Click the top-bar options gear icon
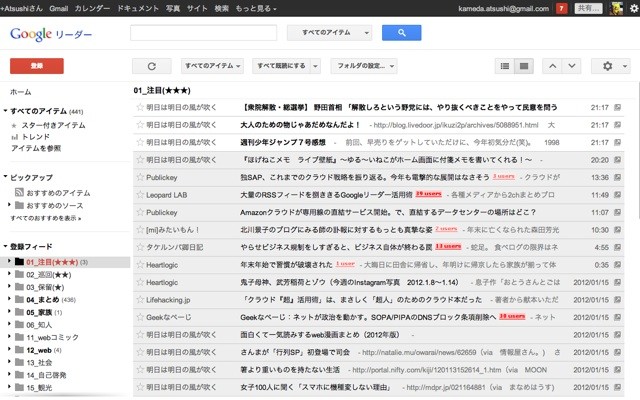The height and width of the screenshot is (400, 640). tap(634, 8)
